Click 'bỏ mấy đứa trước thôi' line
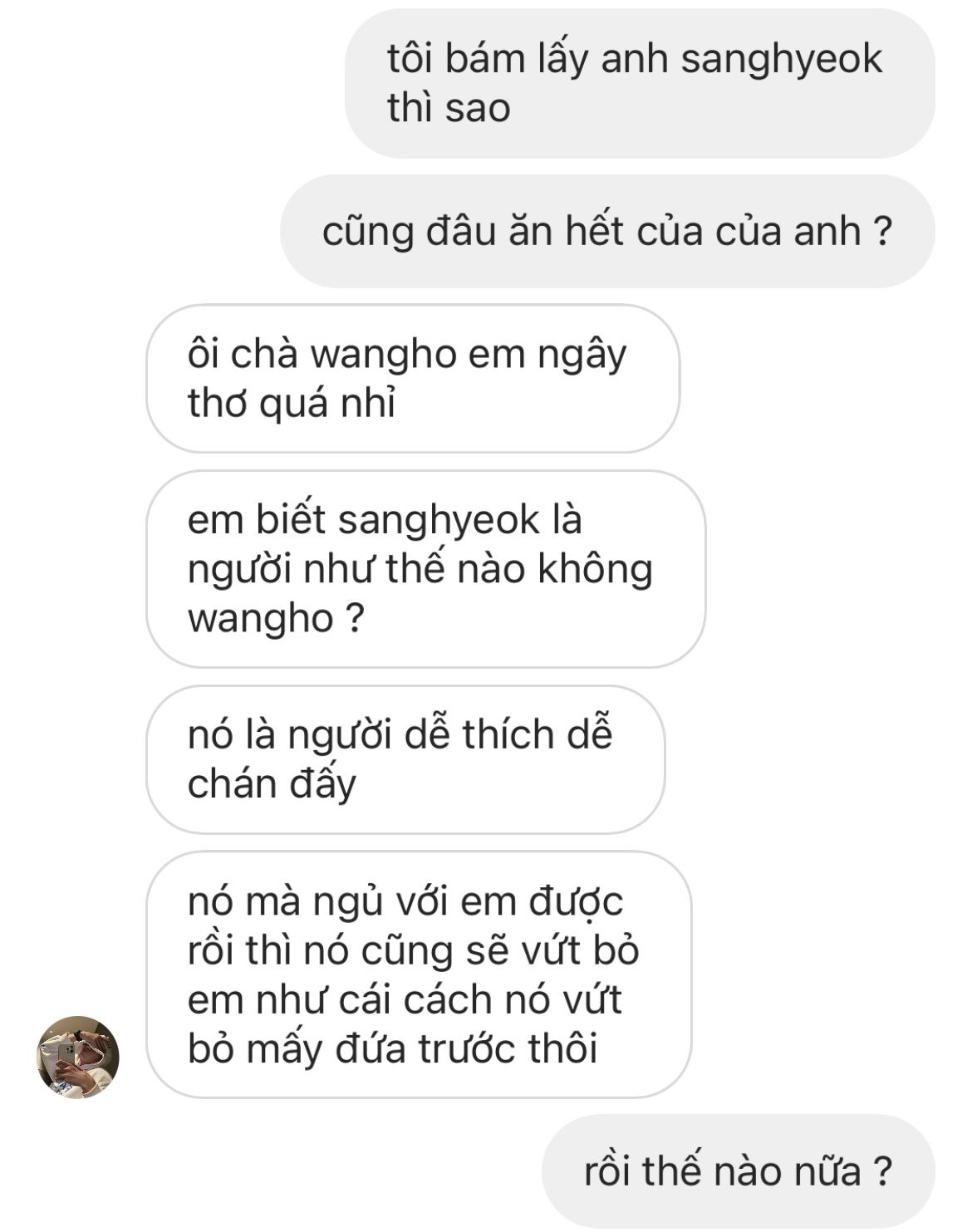Viewport: 972px width, 1232px height. click(x=392, y=1048)
